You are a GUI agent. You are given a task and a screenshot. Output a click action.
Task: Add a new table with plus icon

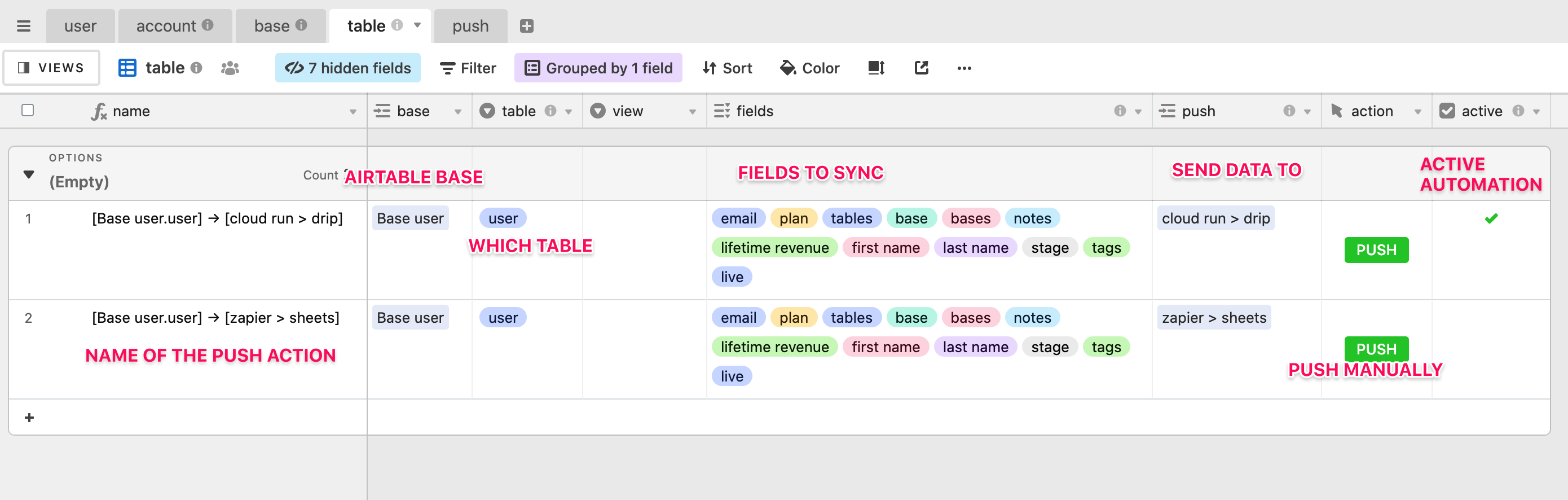(527, 25)
